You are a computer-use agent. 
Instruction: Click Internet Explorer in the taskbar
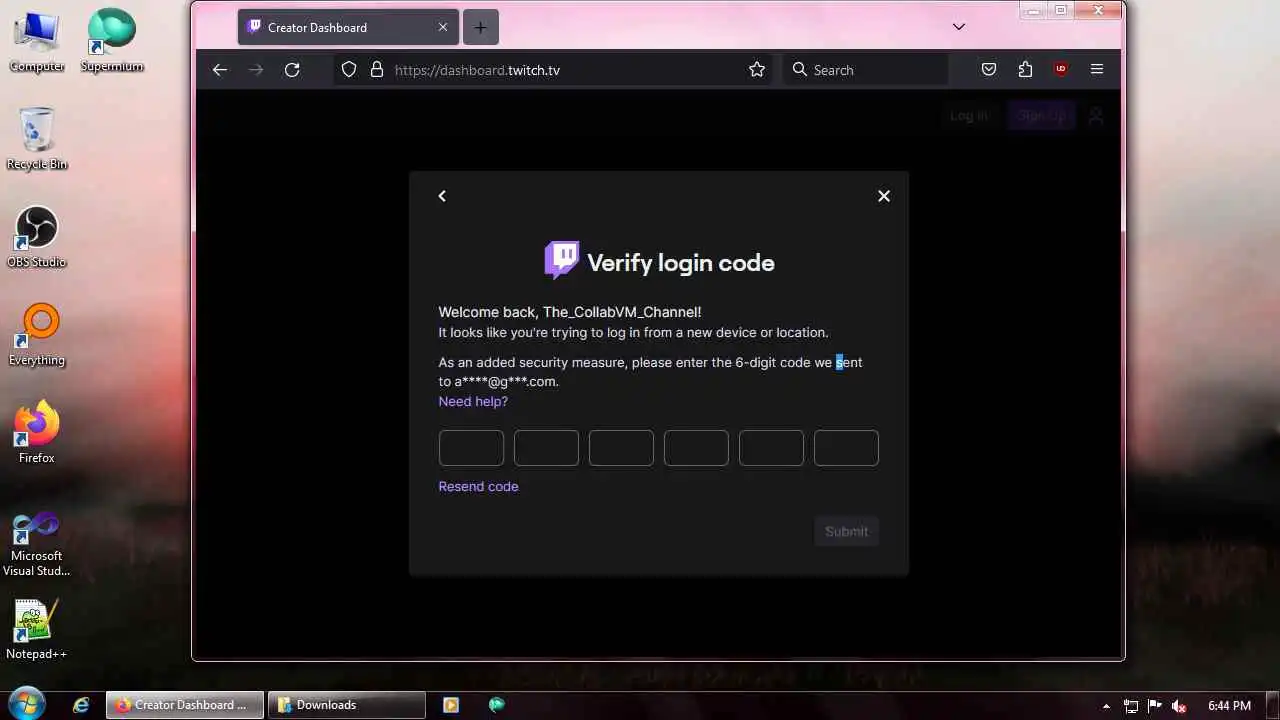click(82, 705)
